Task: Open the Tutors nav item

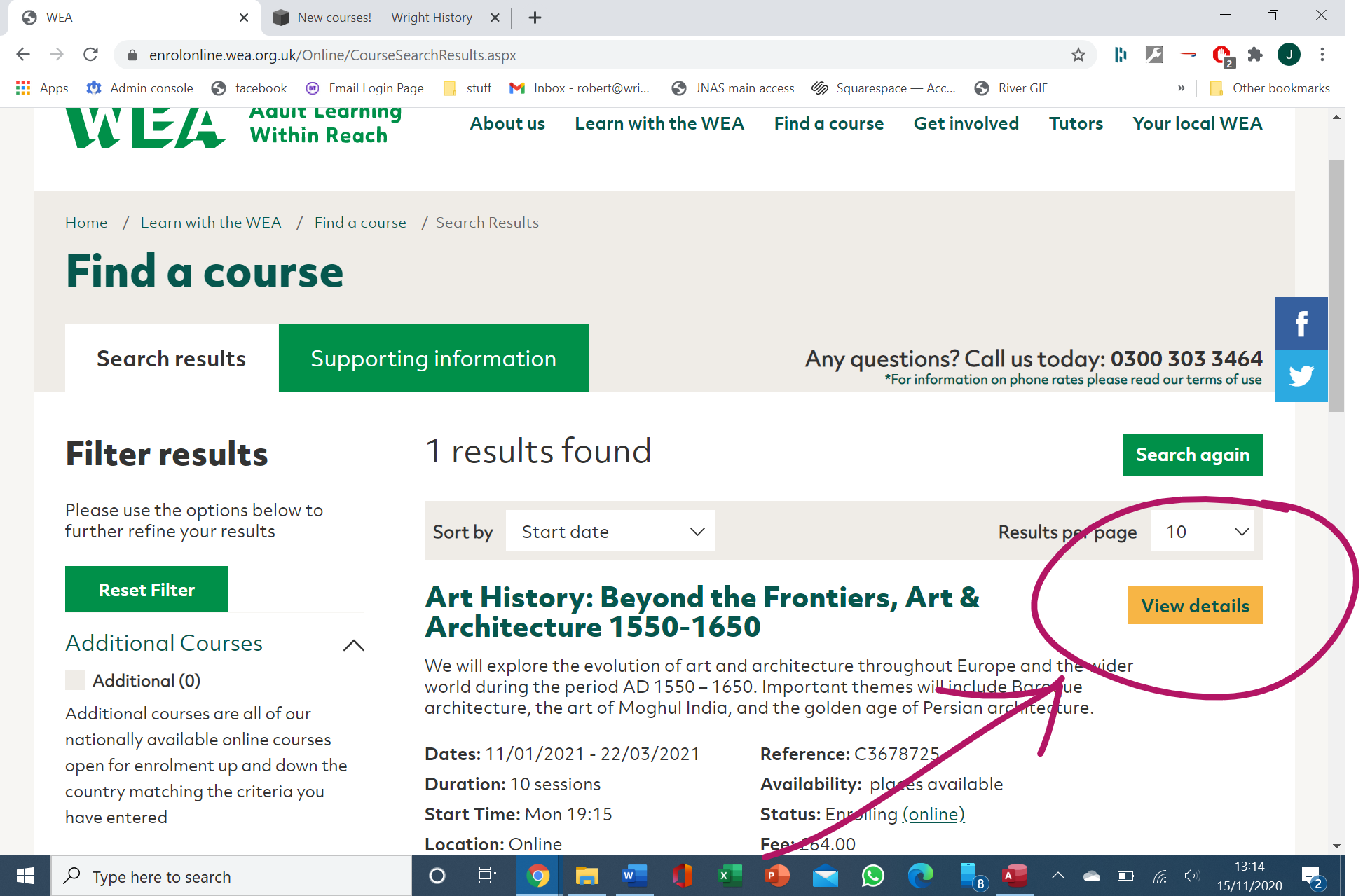Action: [1076, 123]
